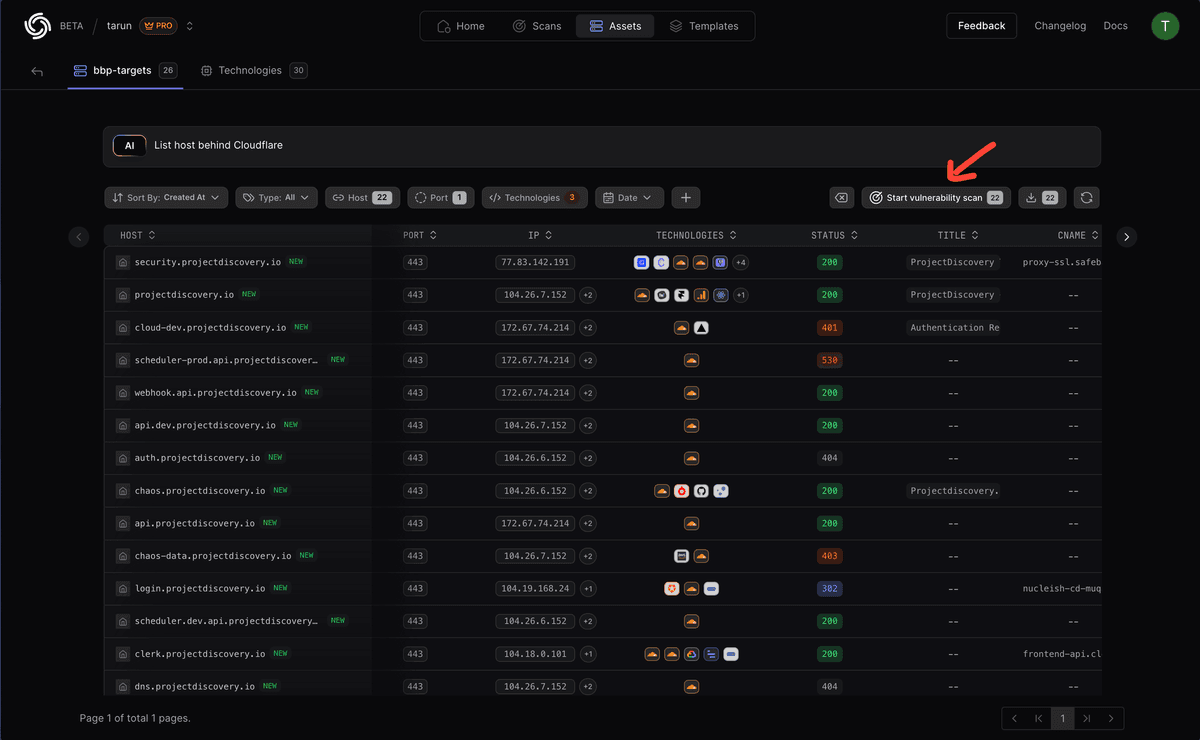Viewport: 1200px width, 740px height.
Task: Switch to the Scans tab
Action: pyautogui.click(x=538, y=26)
